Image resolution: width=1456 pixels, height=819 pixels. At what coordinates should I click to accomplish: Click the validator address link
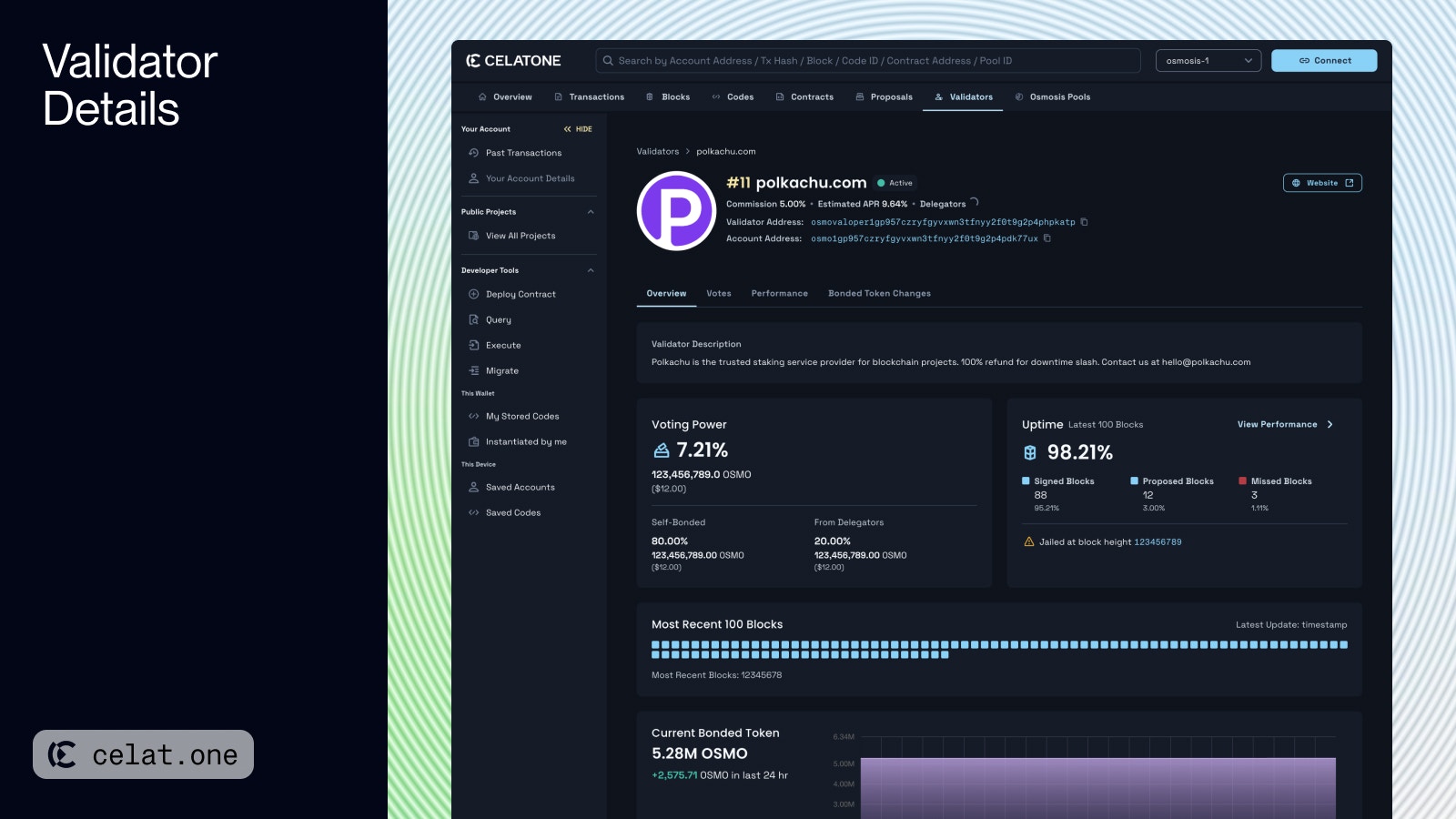(943, 222)
